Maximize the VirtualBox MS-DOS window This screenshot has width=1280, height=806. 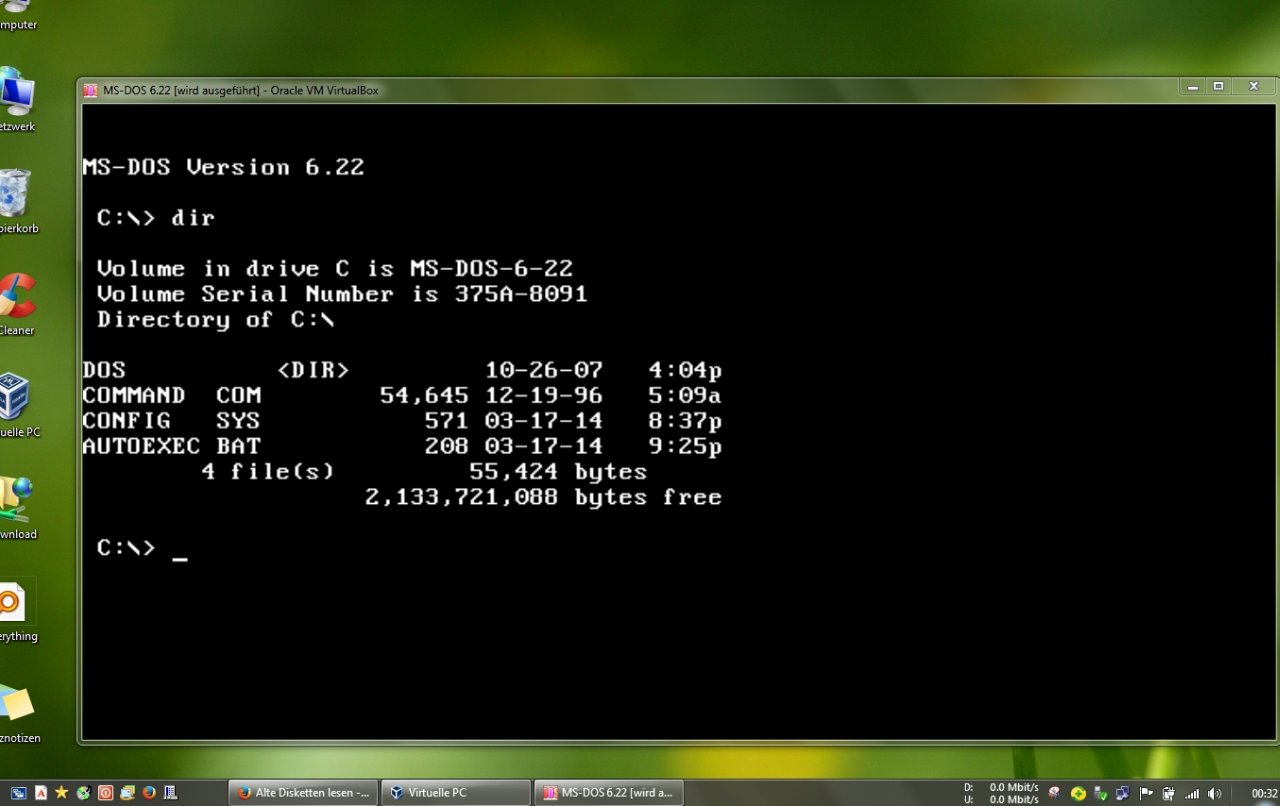1218,88
